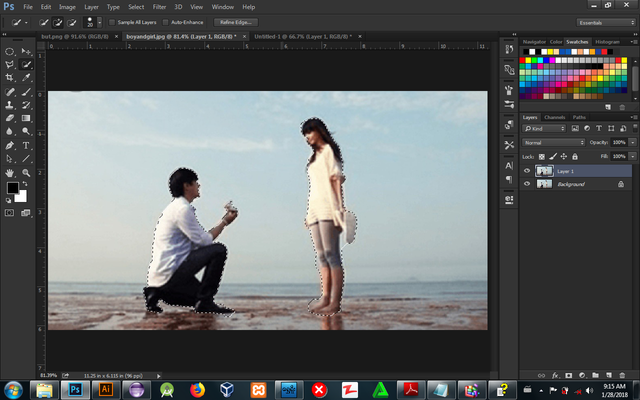Hide Layer 1 using its eye icon
The image size is (640, 400).
[x=527, y=171]
